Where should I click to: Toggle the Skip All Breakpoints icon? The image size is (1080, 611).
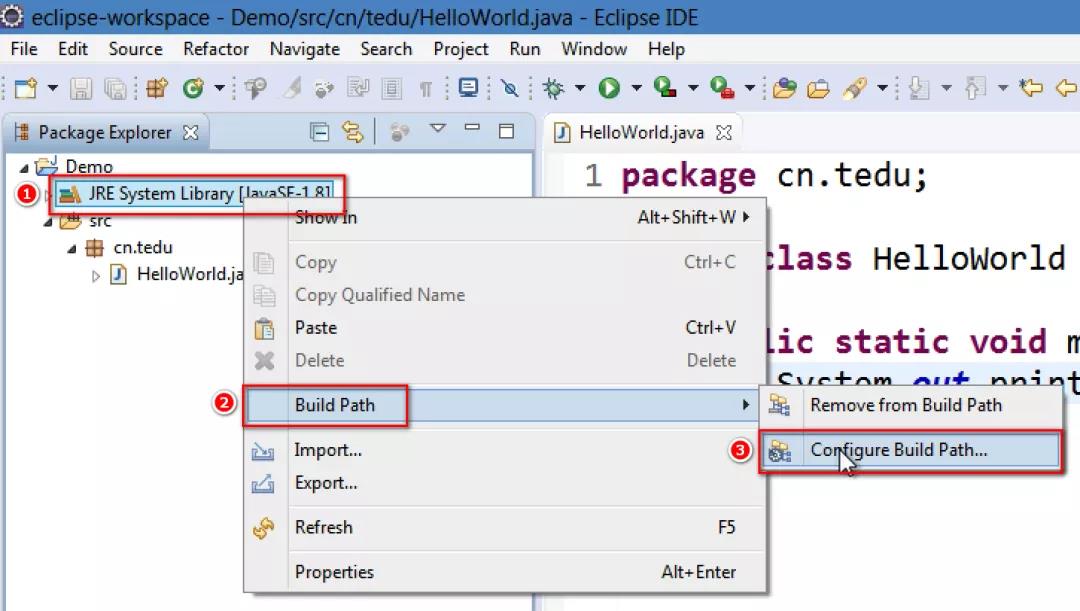pos(510,88)
